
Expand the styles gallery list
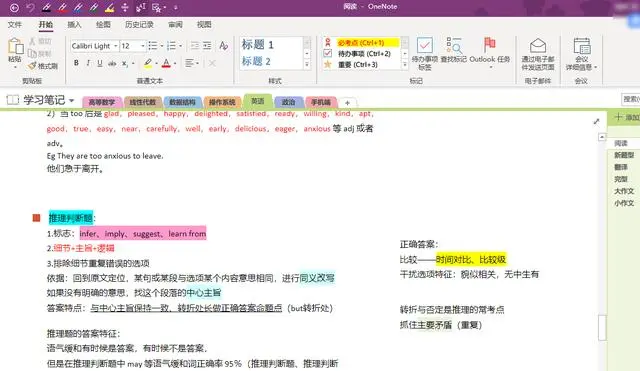coord(307,64)
